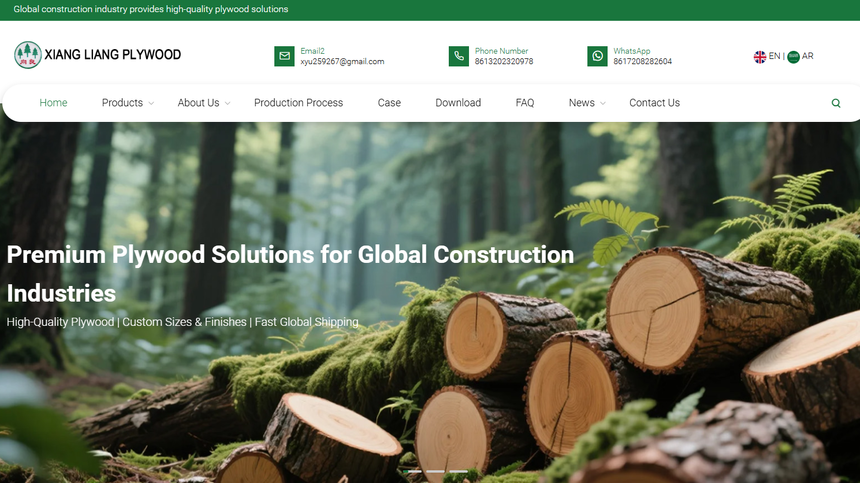Click the "Premium Plywood Solutions" hero headline

click(x=290, y=274)
